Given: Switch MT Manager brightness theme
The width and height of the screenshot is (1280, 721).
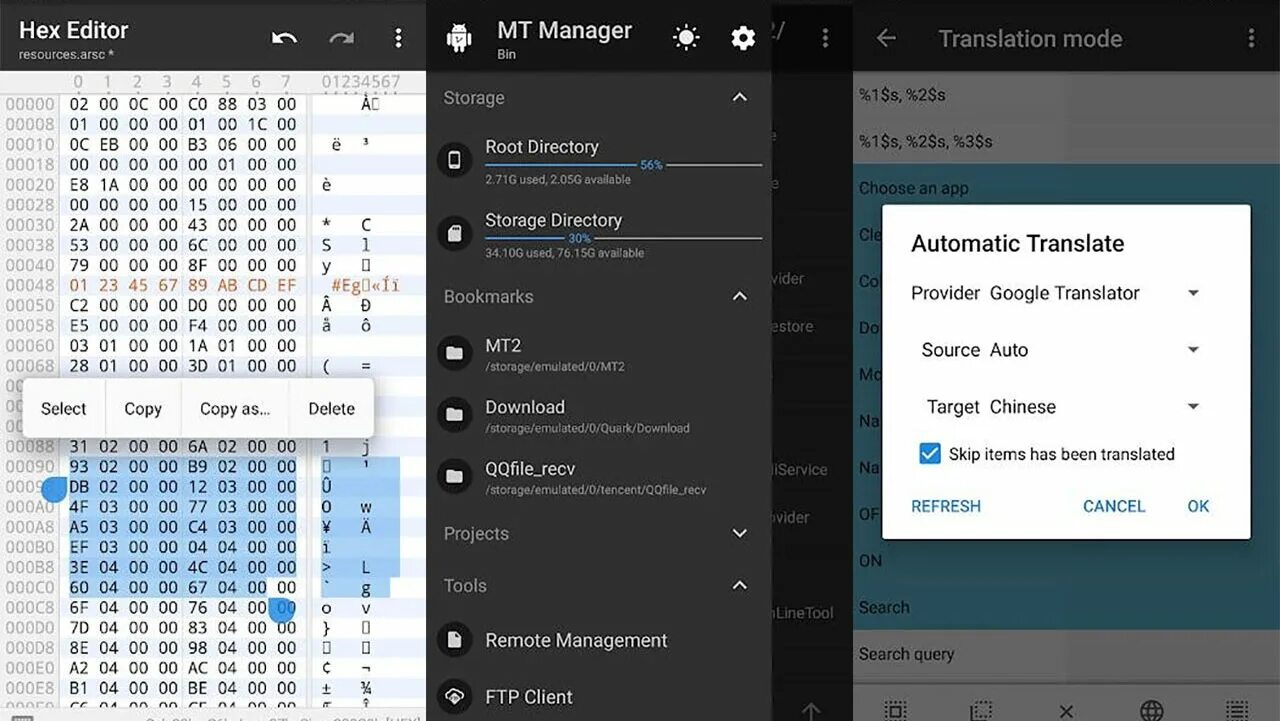Looking at the screenshot, I should pyautogui.click(x=686, y=38).
